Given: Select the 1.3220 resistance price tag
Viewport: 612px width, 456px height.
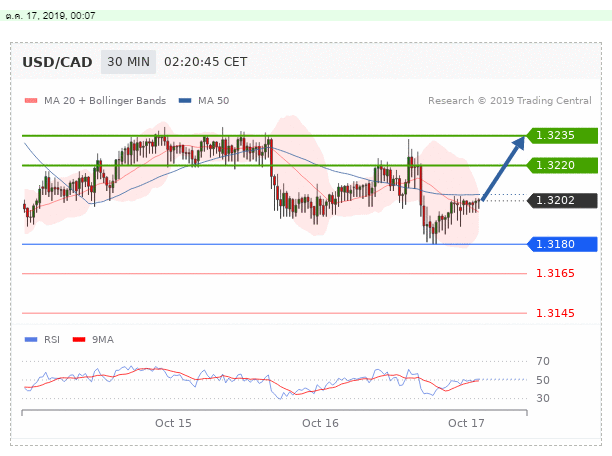Looking at the screenshot, I should tap(562, 165).
